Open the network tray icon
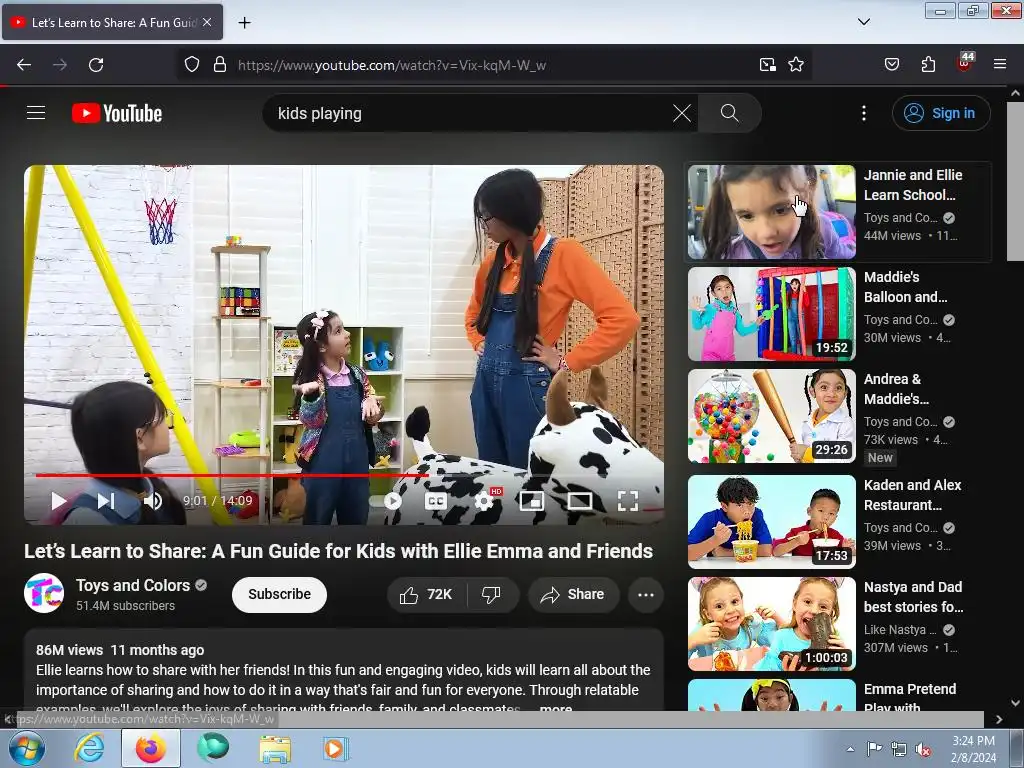The height and width of the screenshot is (768, 1024). (x=899, y=749)
